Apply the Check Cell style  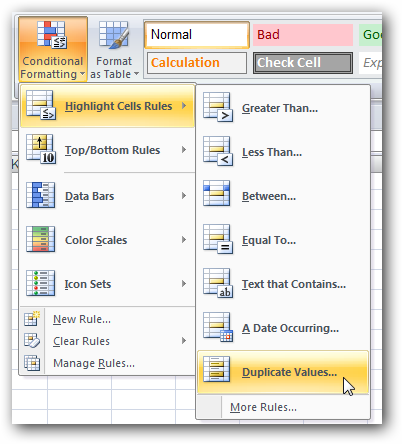coord(303,63)
